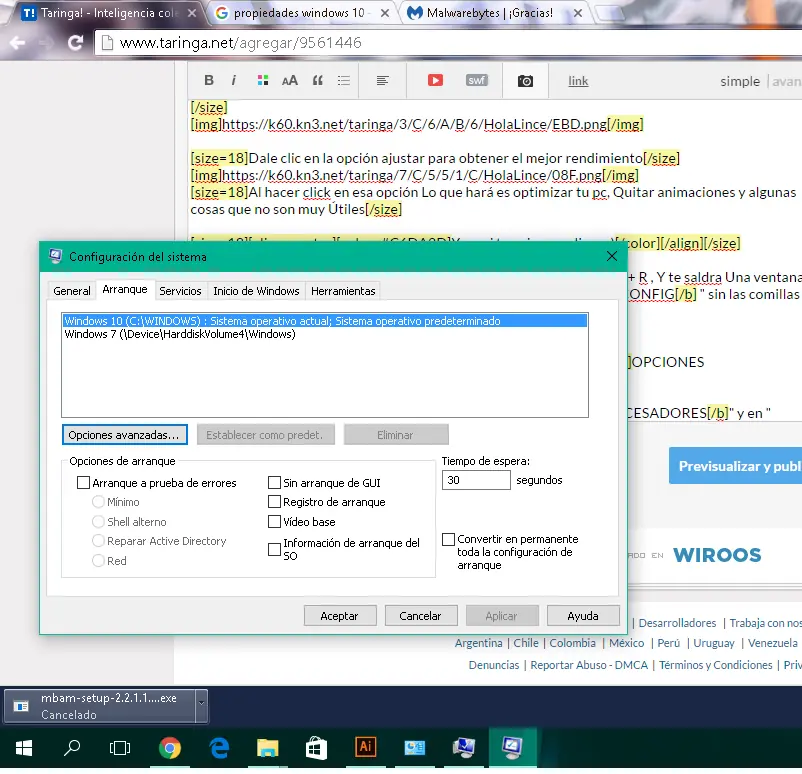Open the Desarrolladores footer link

pyautogui.click(x=677, y=623)
